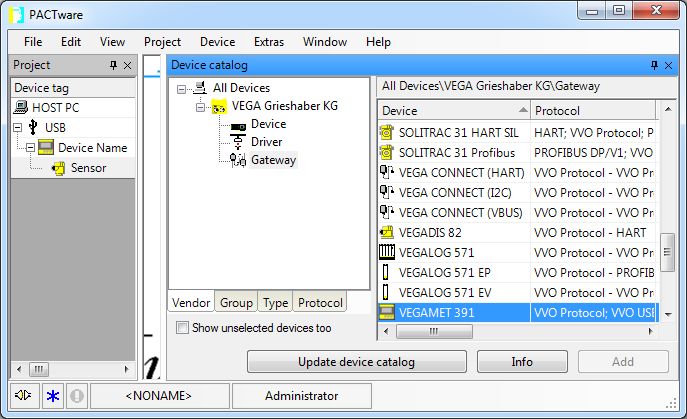Select Sensor label in project tree
The width and height of the screenshot is (687, 419).
click(89, 168)
